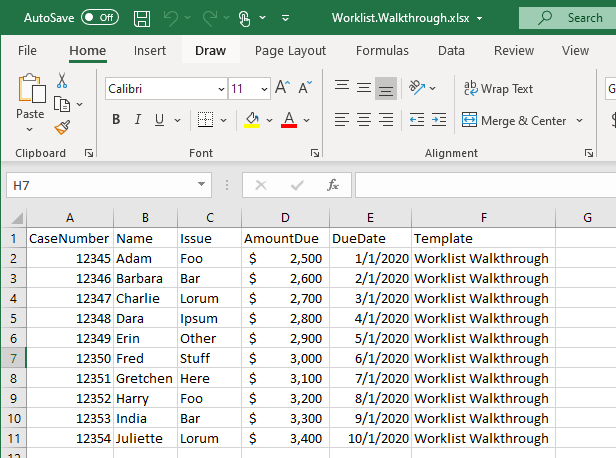Open Merge & Center options arrow
Screen dimensions: 616x458
pyautogui.click(x=579, y=120)
